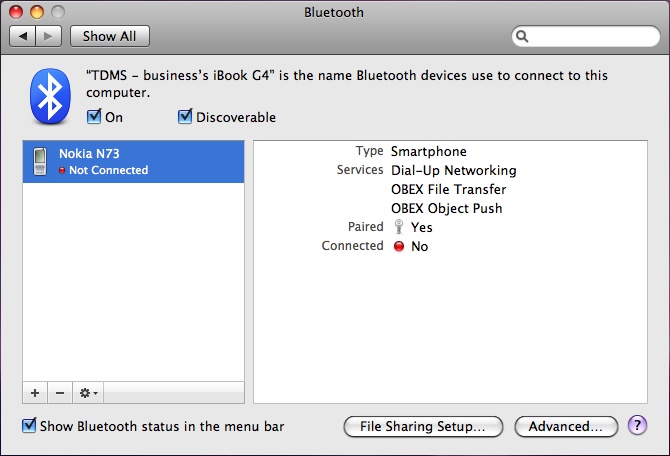The width and height of the screenshot is (670, 456).
Task: Click the Smartphone type value
Action: point(429,151)
